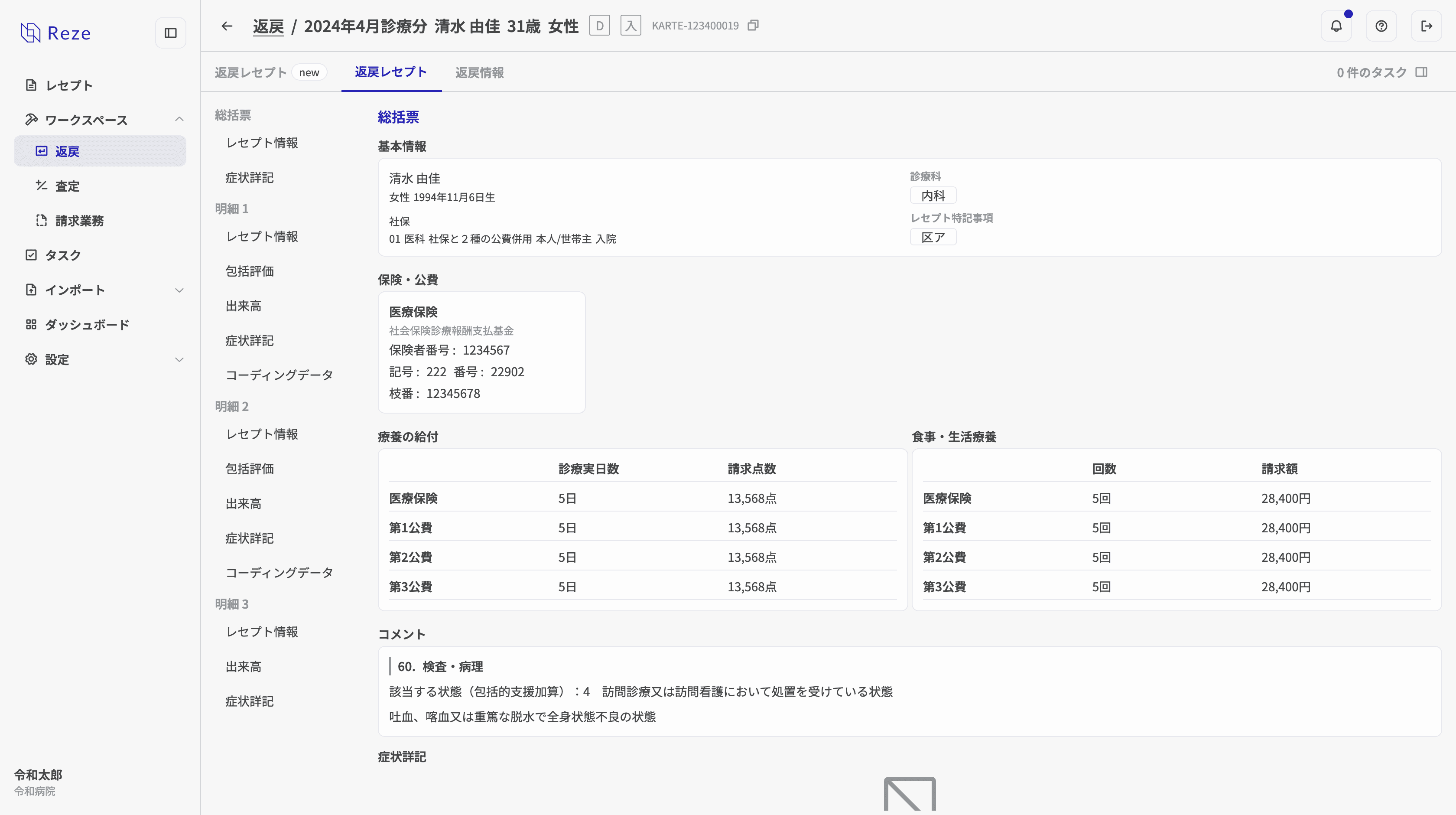Viewport: 1456px width, 815px height.
Task: Click the 区ア special note tag
Action: click(933, 238)
